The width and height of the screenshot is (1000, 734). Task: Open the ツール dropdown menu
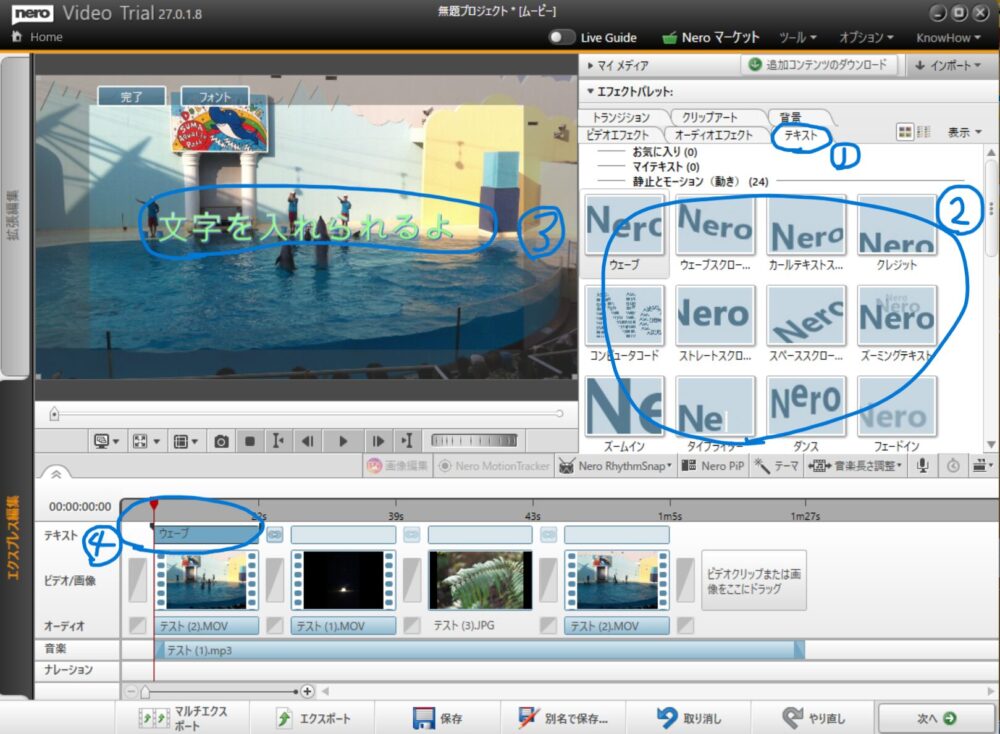798,38
